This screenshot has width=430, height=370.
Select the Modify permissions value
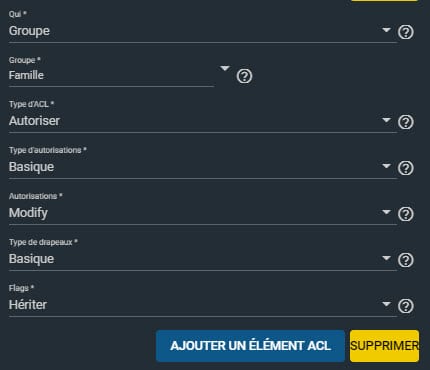tap(28, 213)
